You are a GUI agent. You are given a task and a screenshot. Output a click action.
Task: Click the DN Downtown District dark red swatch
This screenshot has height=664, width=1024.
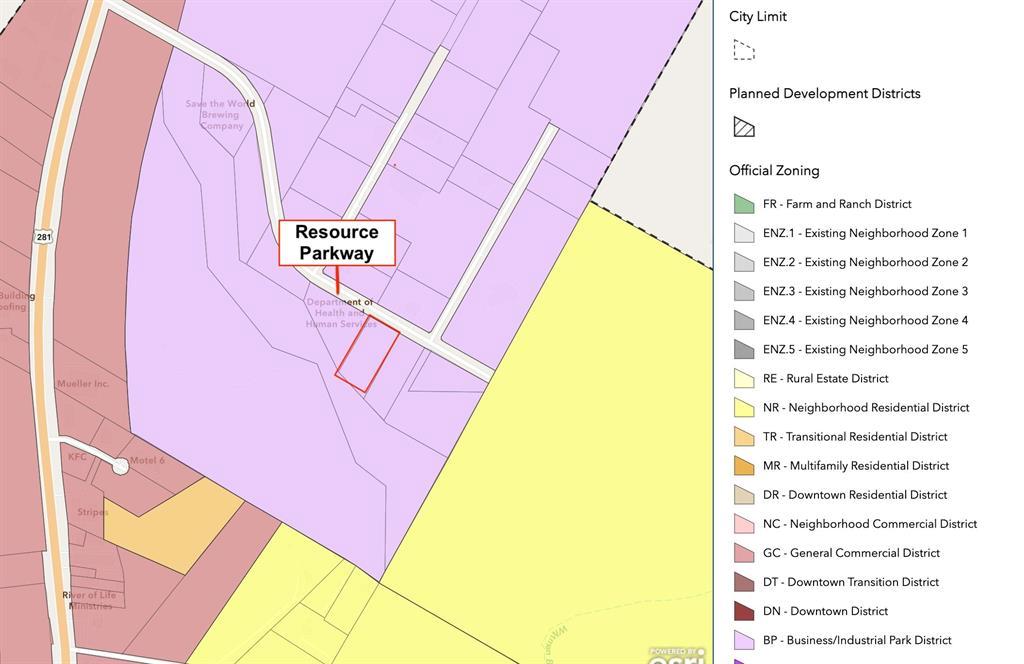743,611
